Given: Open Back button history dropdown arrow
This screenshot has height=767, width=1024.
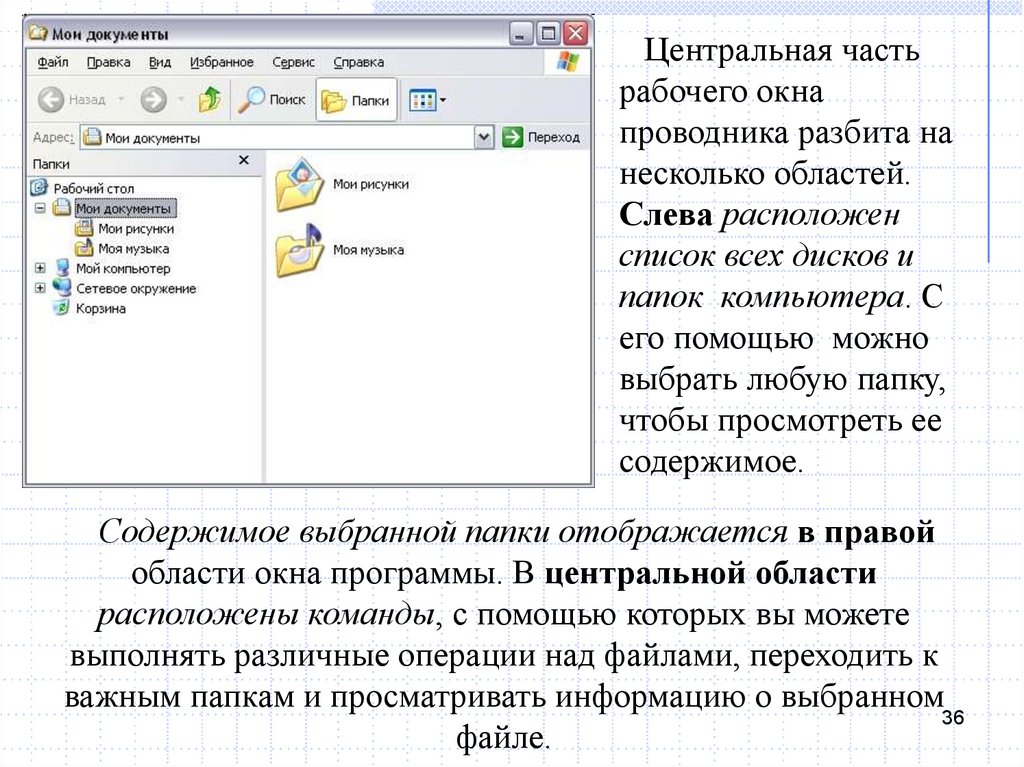Looking at the screenshot, I should tap(121, 100).
